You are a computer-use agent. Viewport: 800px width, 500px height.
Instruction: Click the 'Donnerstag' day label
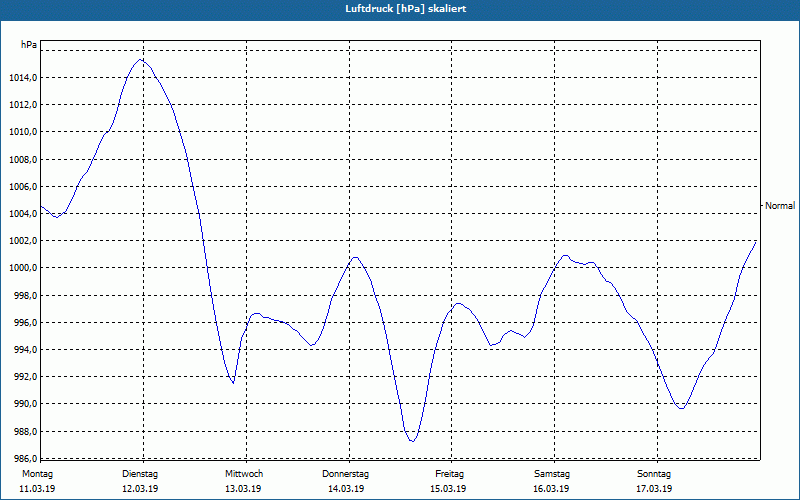345,474
